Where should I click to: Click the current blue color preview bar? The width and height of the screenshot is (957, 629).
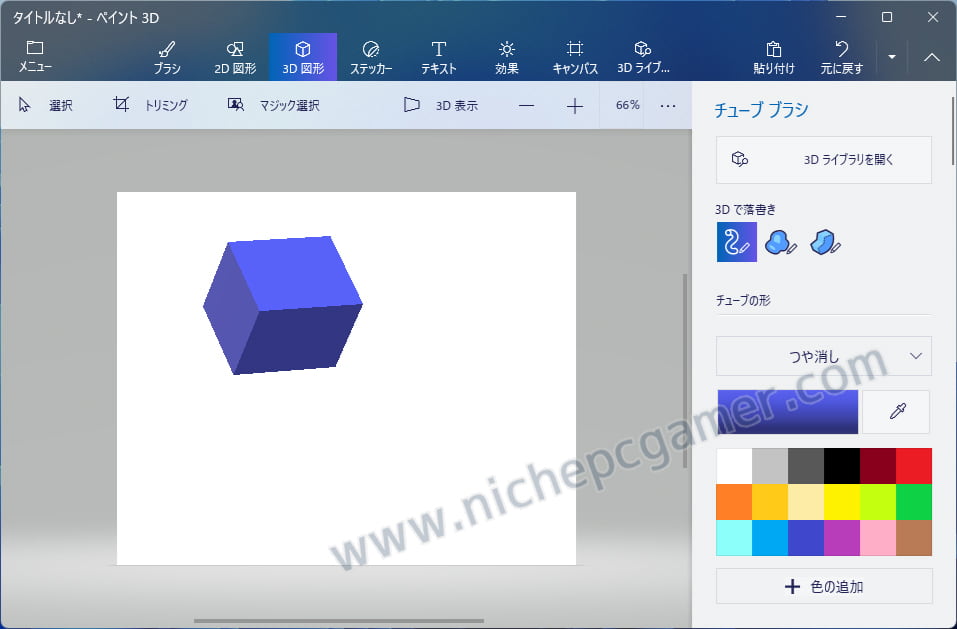coord(787,412)
